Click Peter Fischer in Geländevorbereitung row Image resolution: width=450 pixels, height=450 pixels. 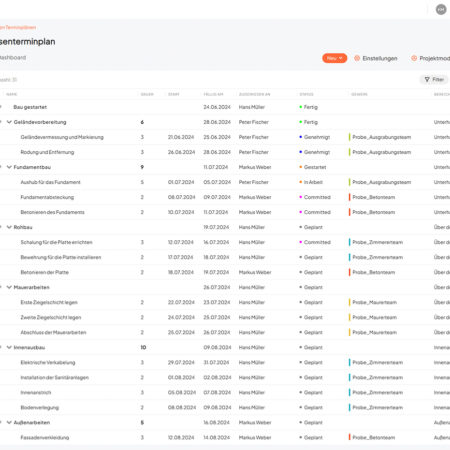point(254,122)
